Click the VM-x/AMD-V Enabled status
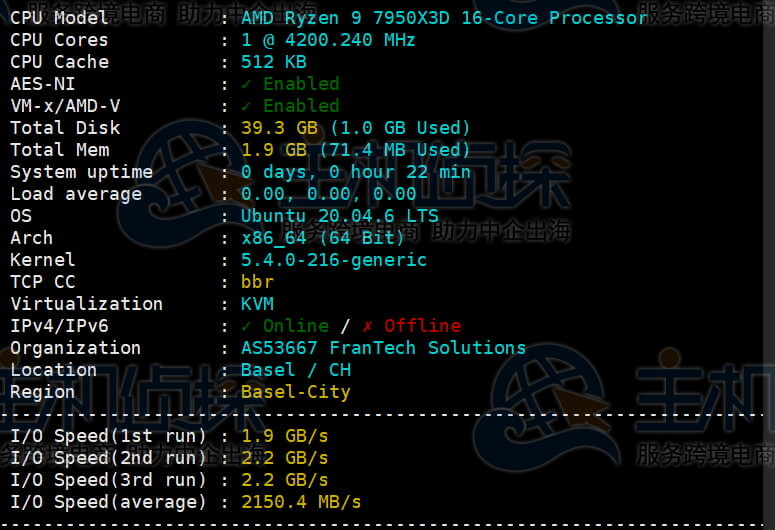 tap(290, 105)
